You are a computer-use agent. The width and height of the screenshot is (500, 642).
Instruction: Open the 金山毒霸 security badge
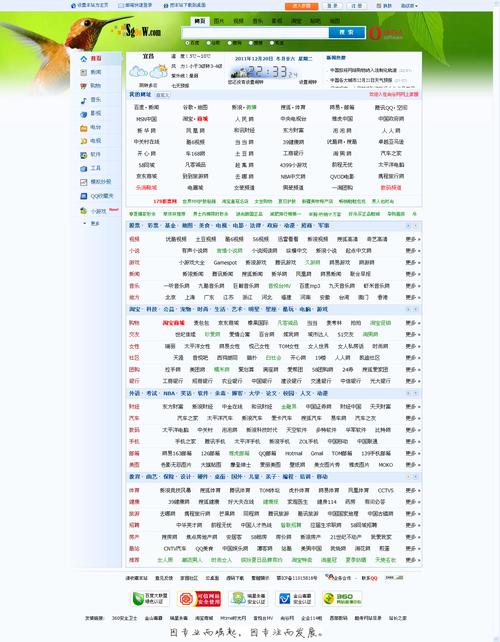(295, 599)
